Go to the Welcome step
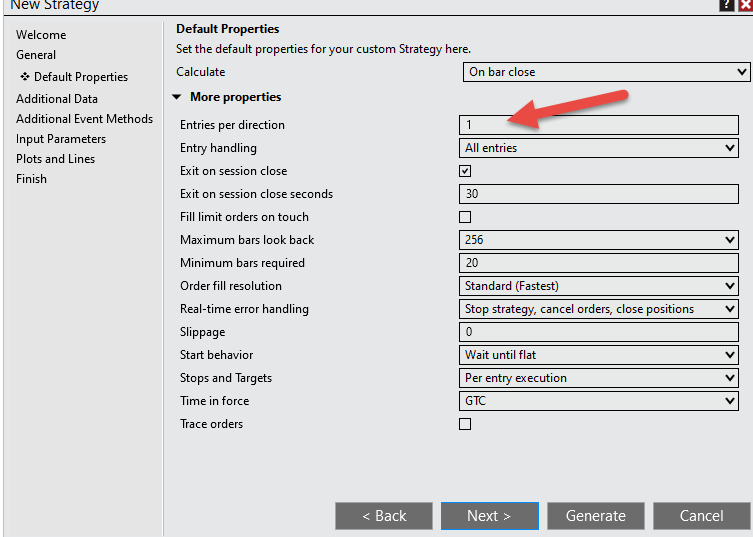The image size is (753, 537). pos(41,35)
